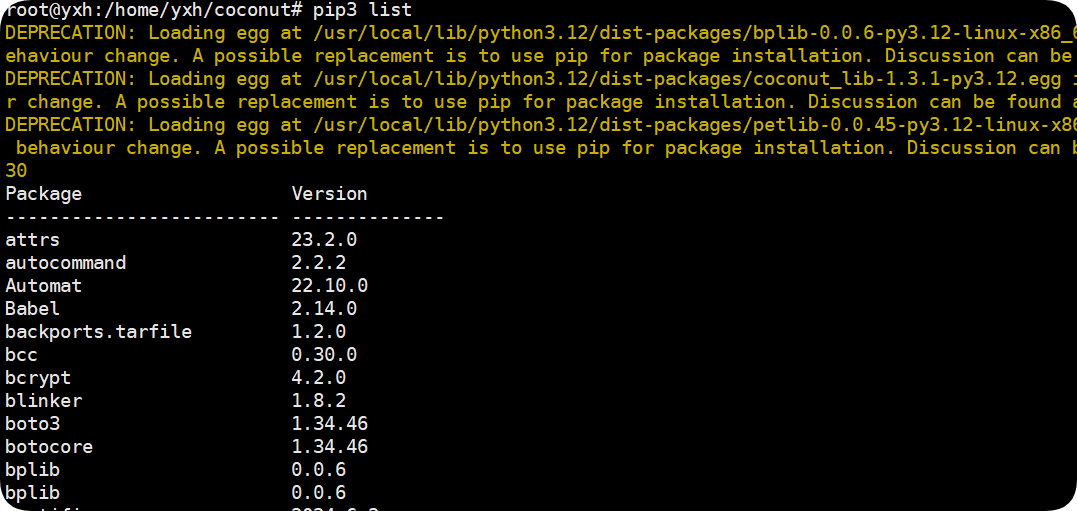The width and height of the screenshot is (1077, 511).
Task: Select the "Package" column header
Action: (44, 194)
